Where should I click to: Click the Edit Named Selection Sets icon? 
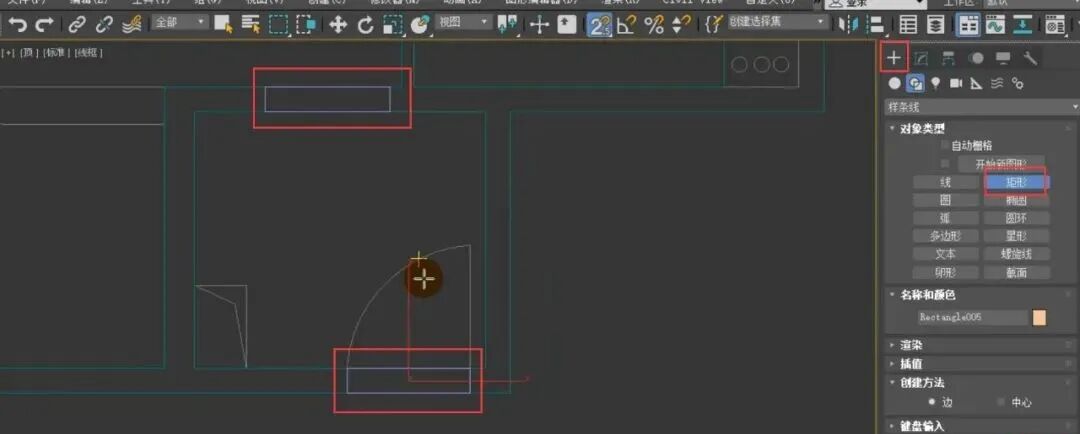point(714,25)
